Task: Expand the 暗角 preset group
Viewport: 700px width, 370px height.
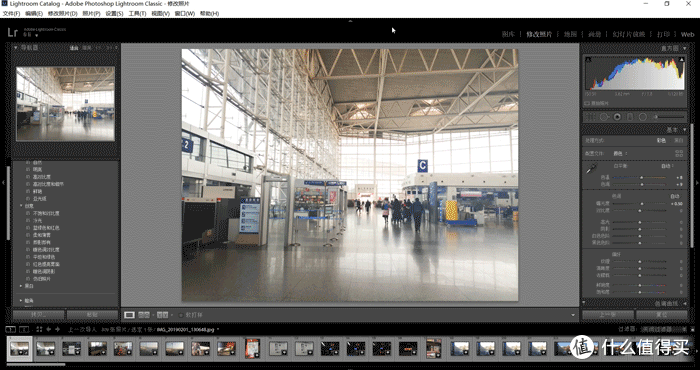Action: click(x=21, y=300)
